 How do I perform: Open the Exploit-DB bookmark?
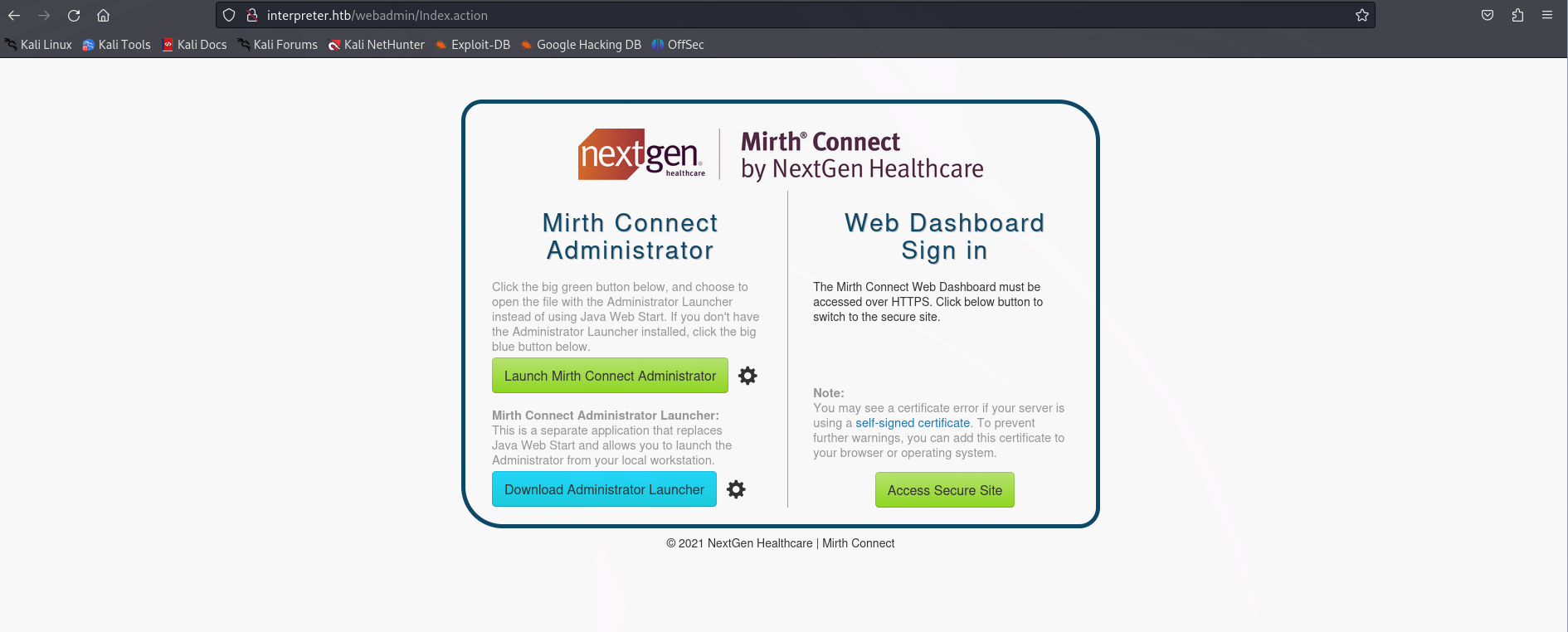coord(473,45)
